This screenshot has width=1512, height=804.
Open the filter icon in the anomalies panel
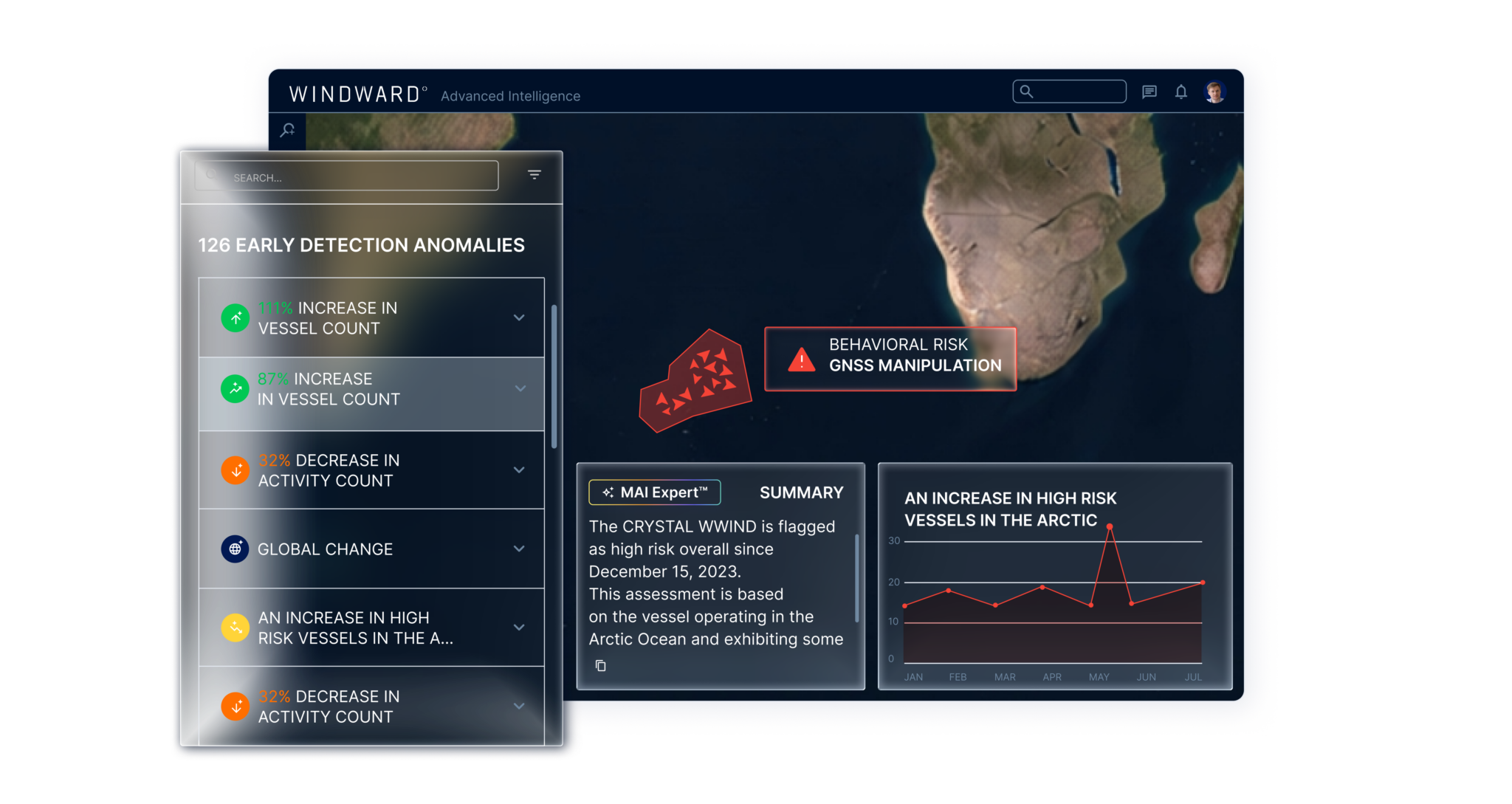tap(533, 175)
